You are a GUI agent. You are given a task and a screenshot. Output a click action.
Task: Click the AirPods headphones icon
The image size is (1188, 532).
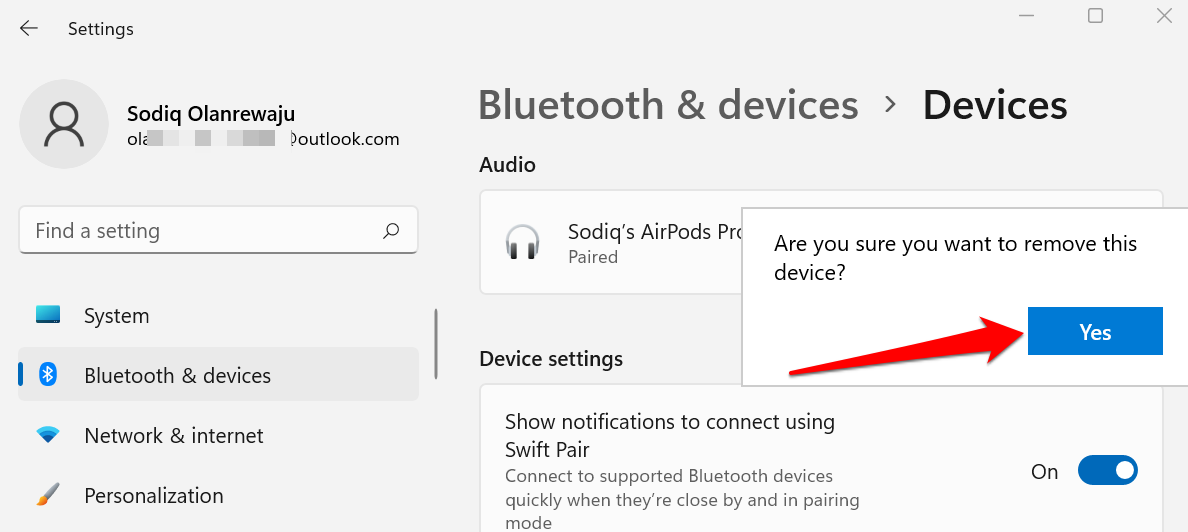(x=522, y=242)
